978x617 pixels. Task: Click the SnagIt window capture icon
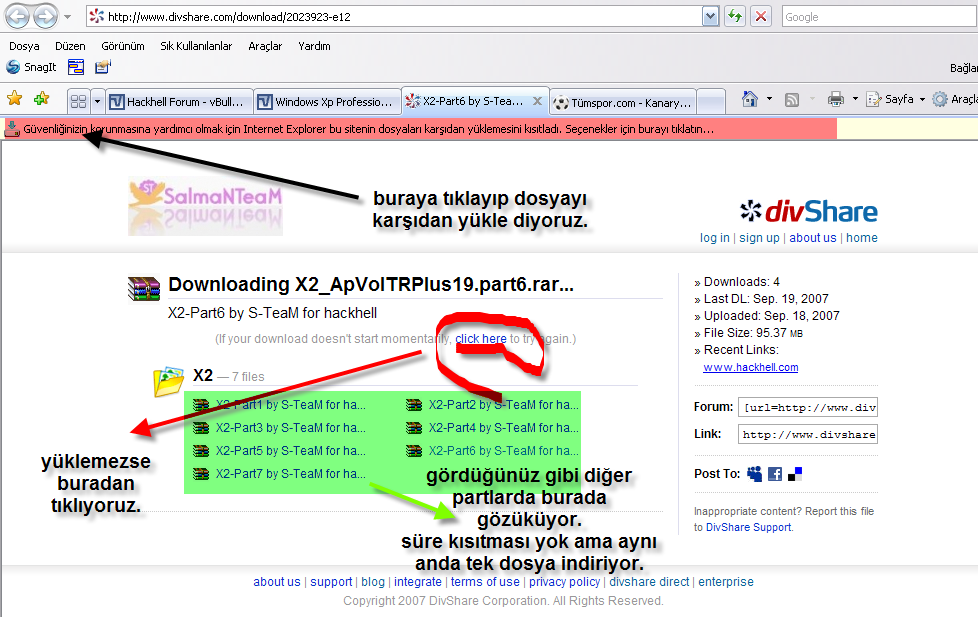click(76, 67)
